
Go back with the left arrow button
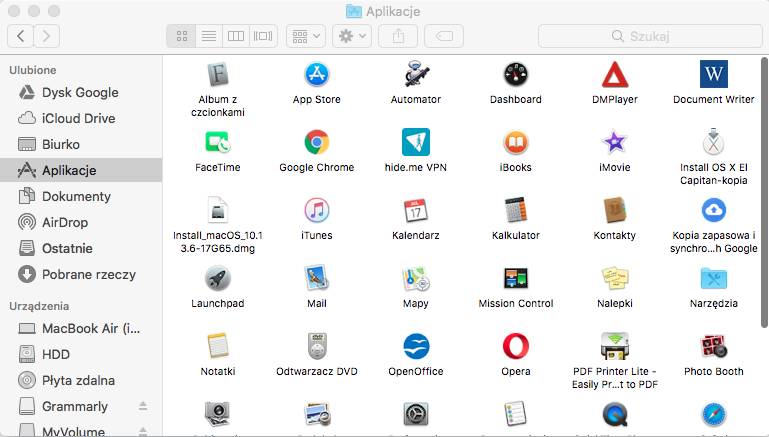[21, 36]
